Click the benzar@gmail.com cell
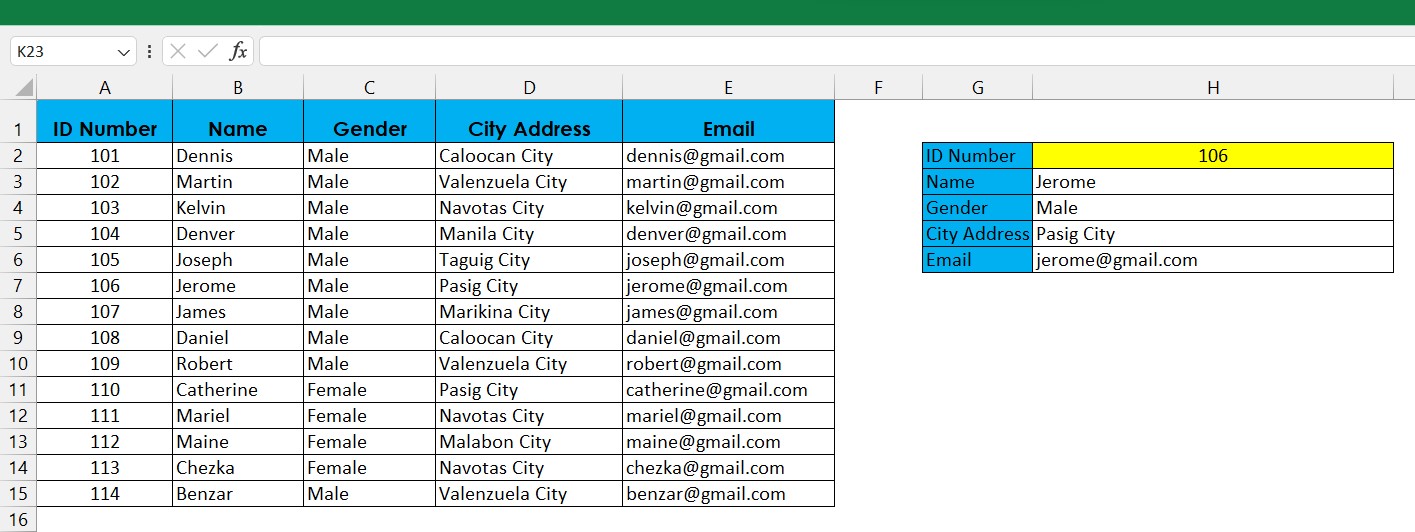Viewport: 1415px width, 532px height. [x=728, y=494]
